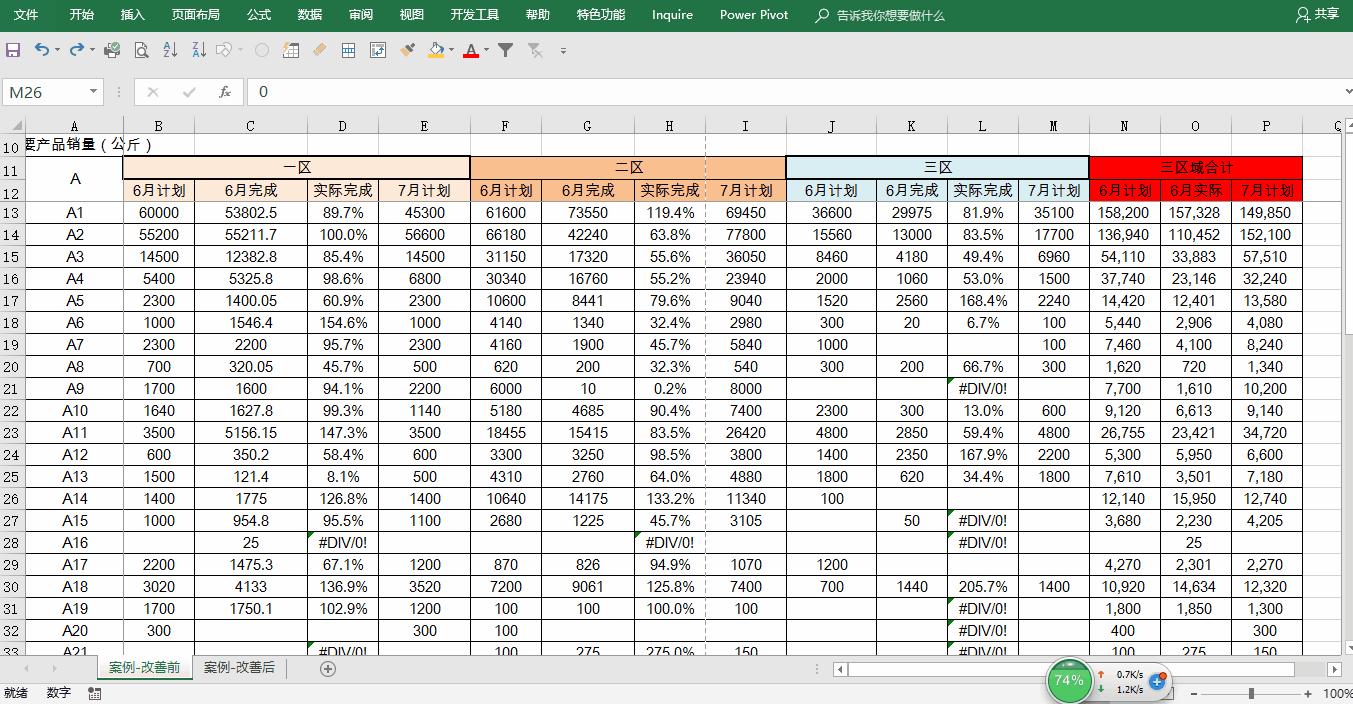Customize Quick Access Toolbar dropdown
The width and height of the screenshot is (1353, 704).
tap(563, 50)
